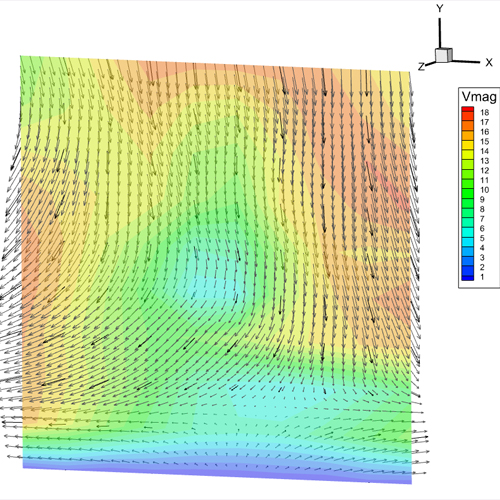Click legend value 14

click(x=485, y=151)
